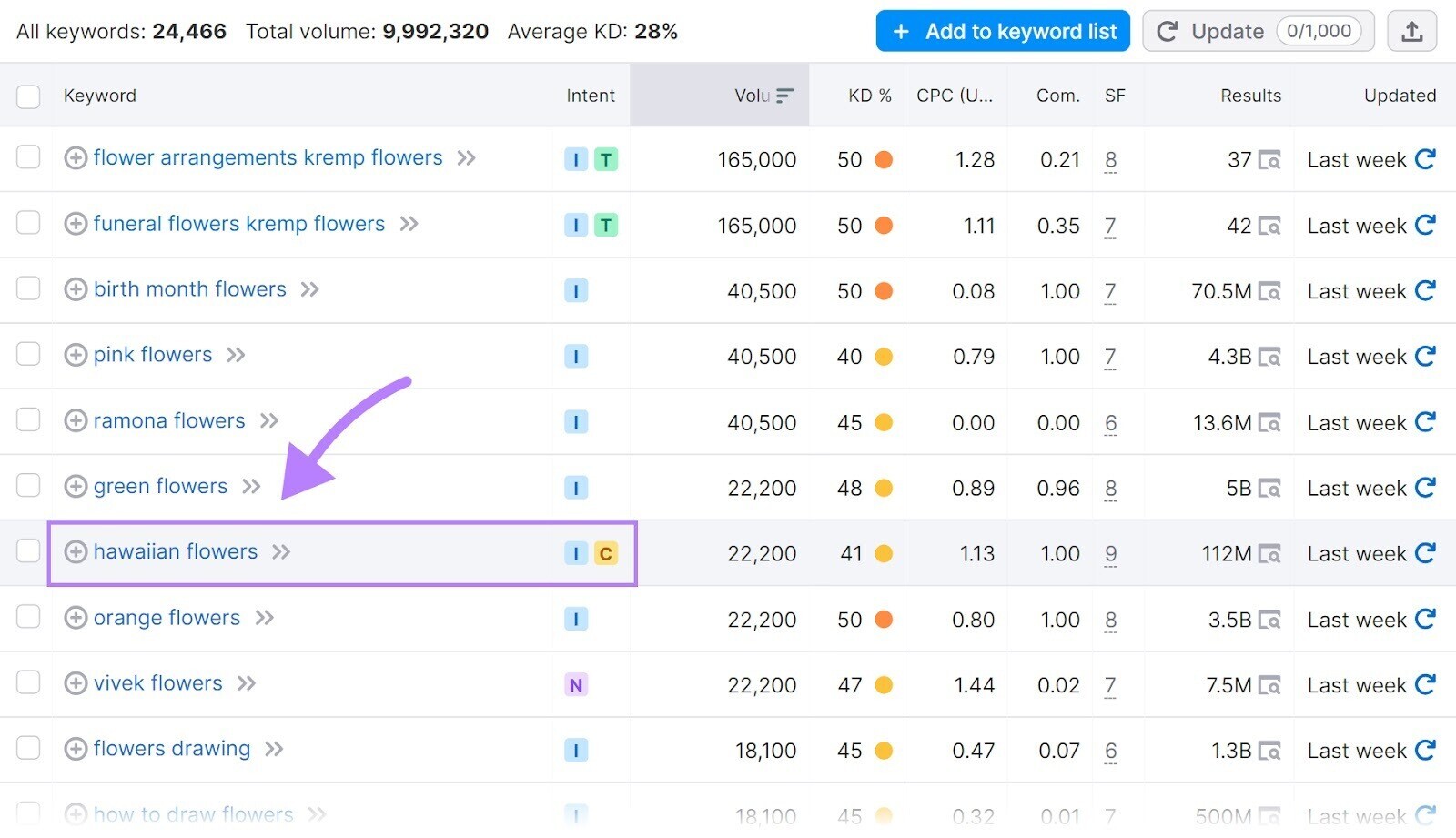Click the "Add to keyword list" button

click(x=1002, y=30)
